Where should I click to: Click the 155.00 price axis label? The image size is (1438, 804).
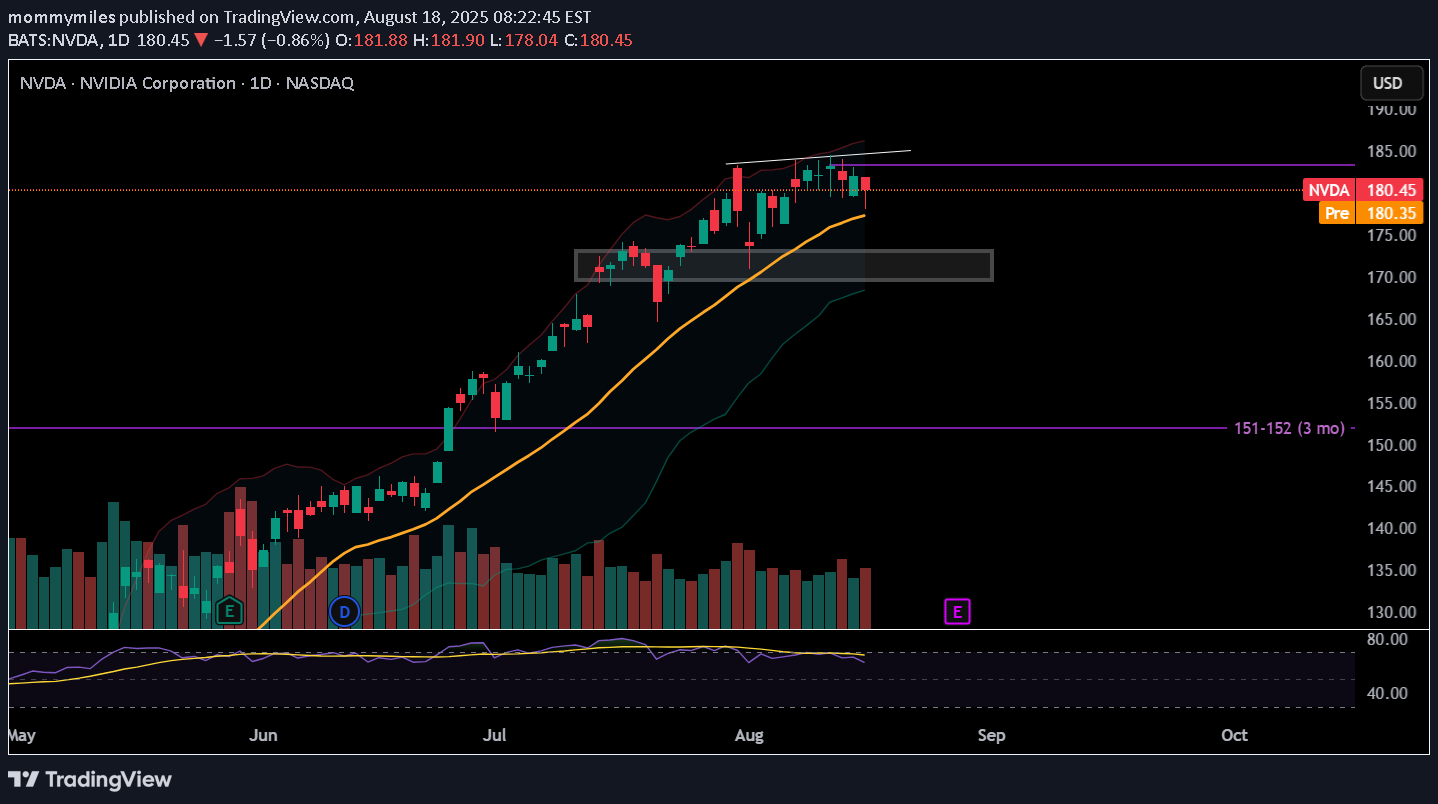tap(1392, 404)
